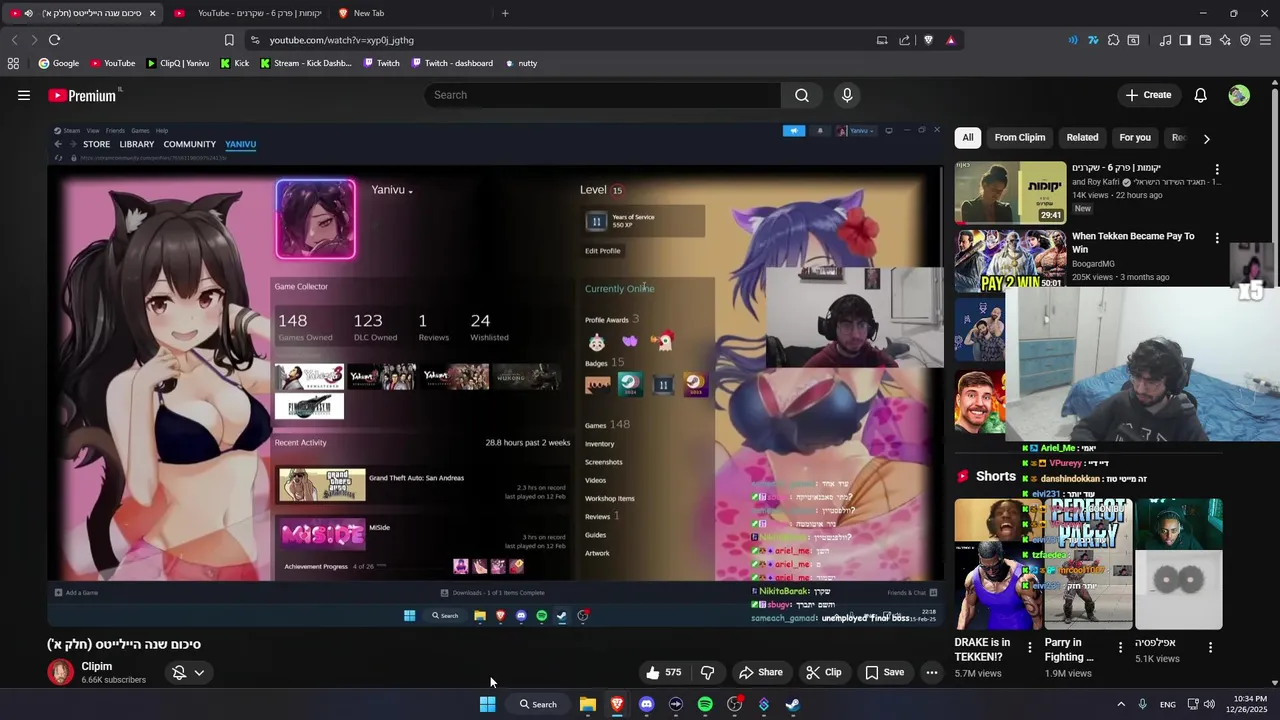
Task: Open options for יקומות פרק 6 video
Action: (x=1217, y=169)
